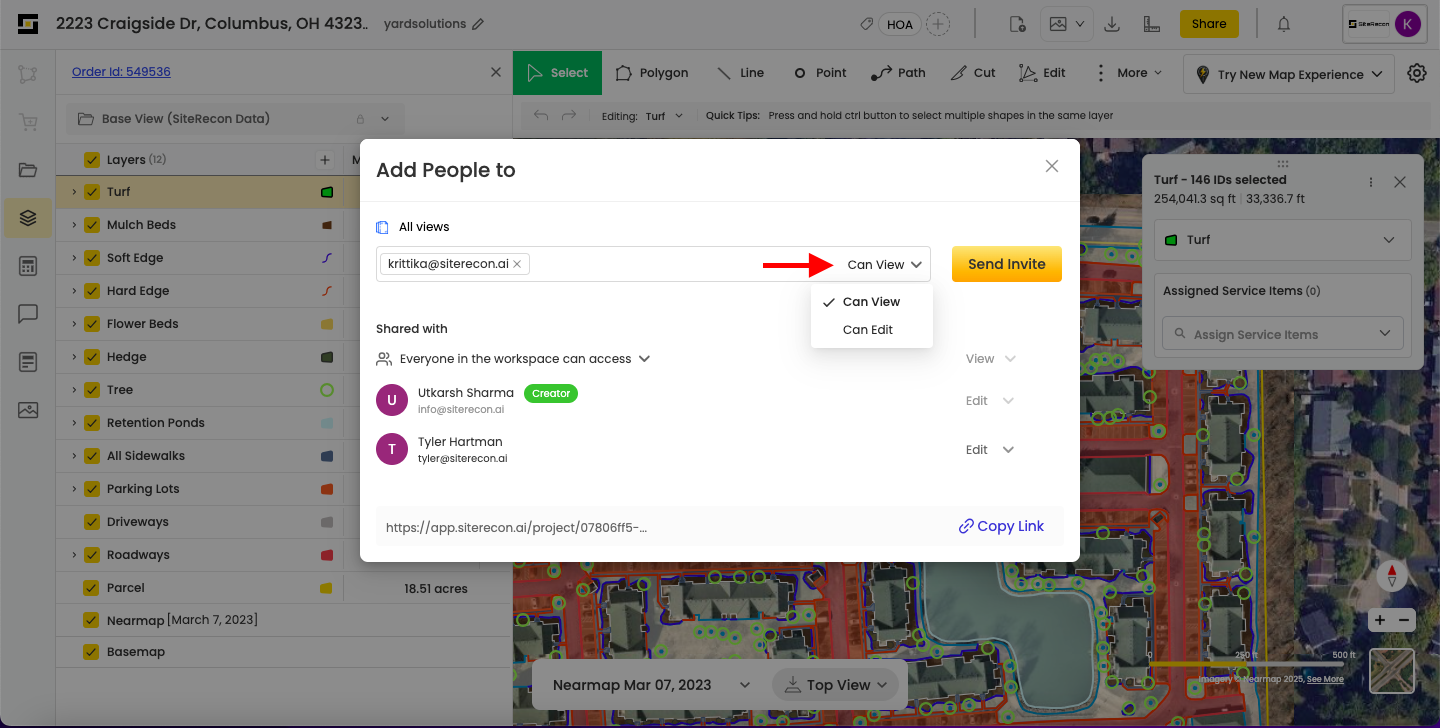1440x728 pixels.
Task: Open the calculator icon in sidebar
Action: coord(28,266)
